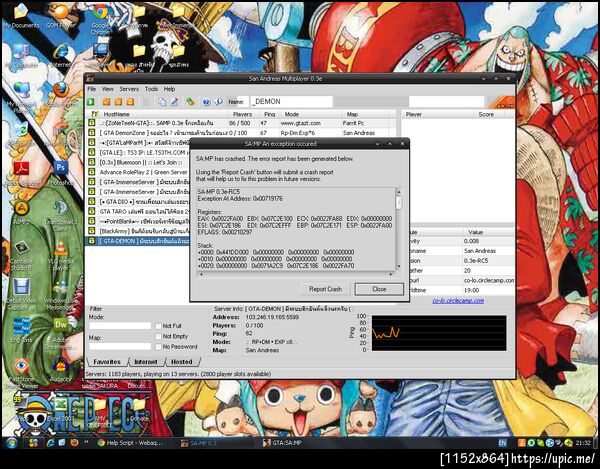This screenshot has width=600, height=469.
Task: Launch Camtasia Studio 8 shortcut
Action: click(x=21, y=254)
